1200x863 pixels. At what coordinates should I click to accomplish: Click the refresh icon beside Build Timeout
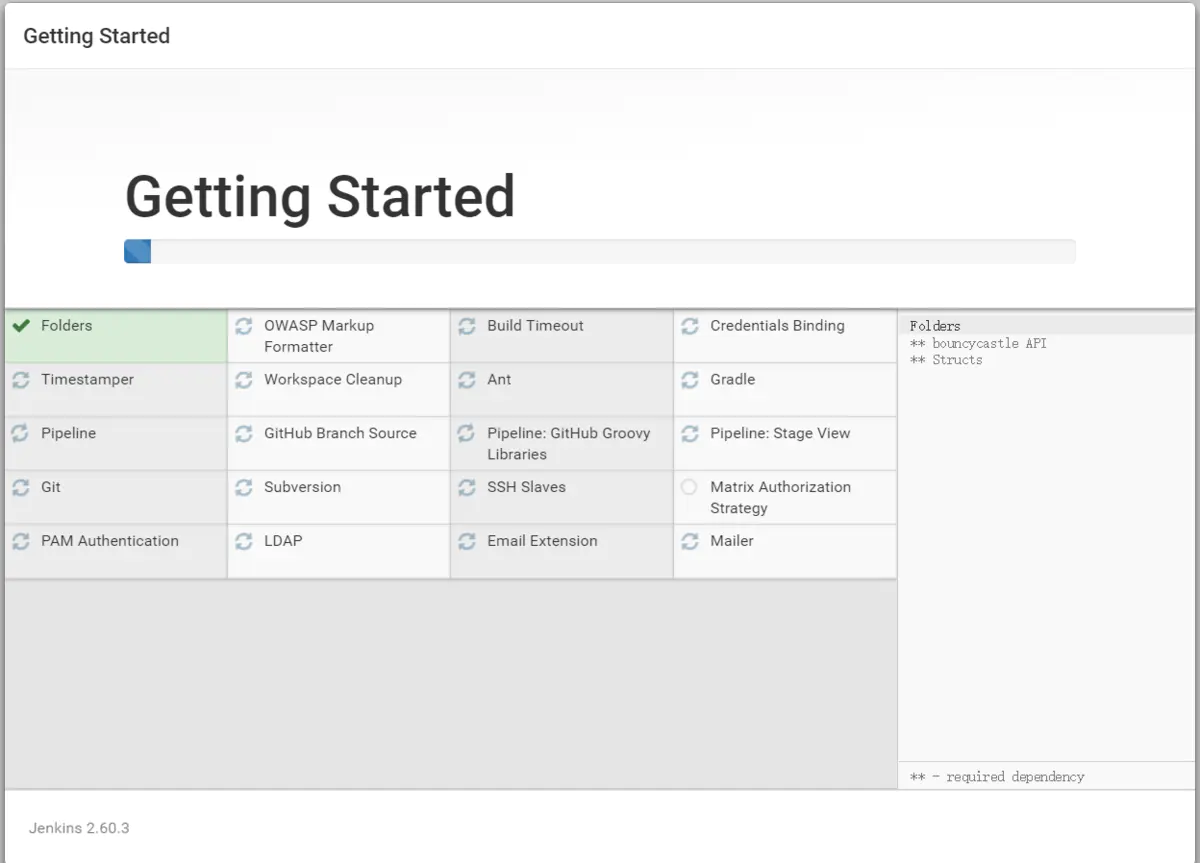(x=467, y=326)
